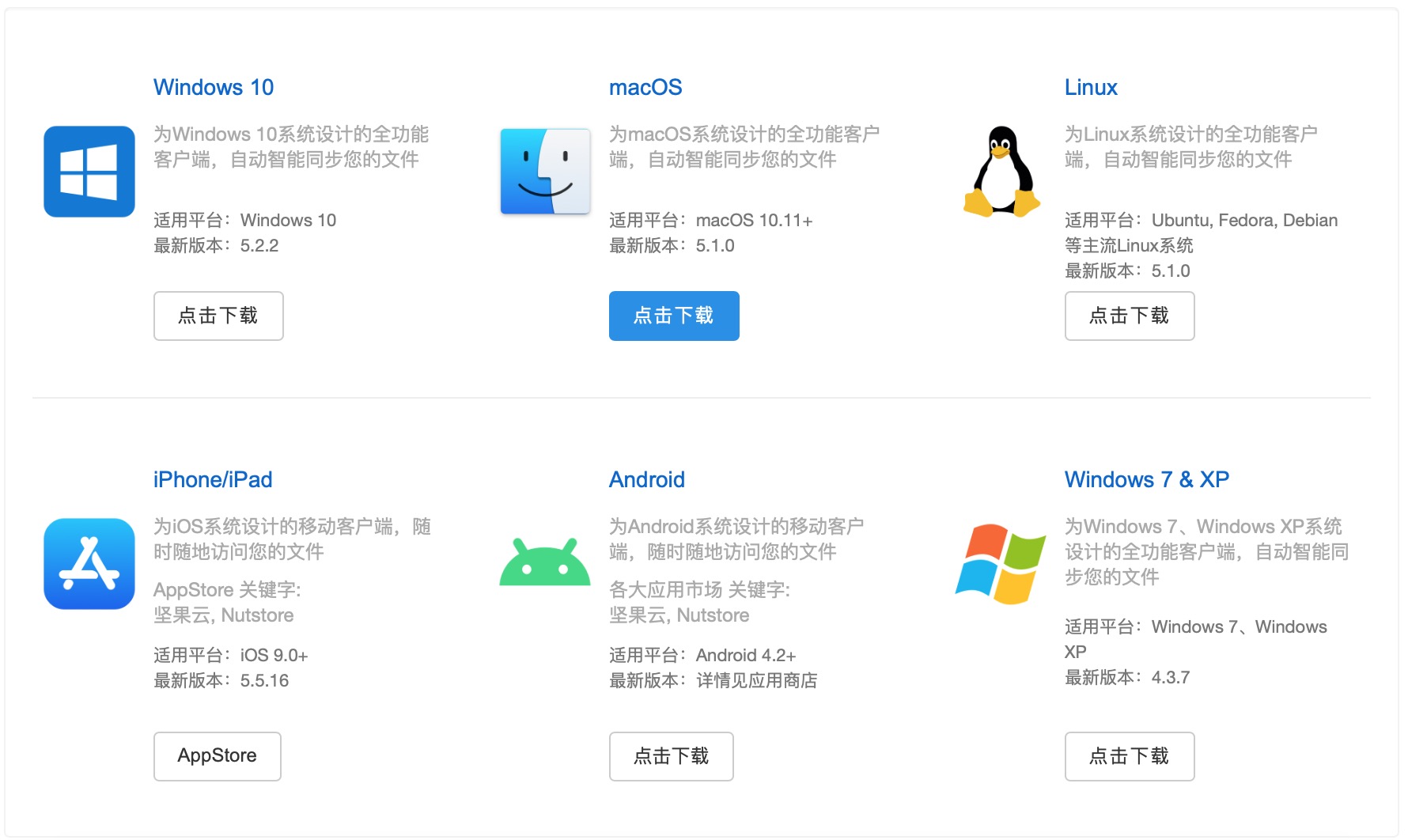
Task: Select the Linux '最新版本: 5.1.0' text
Action: coord(1127,271)
